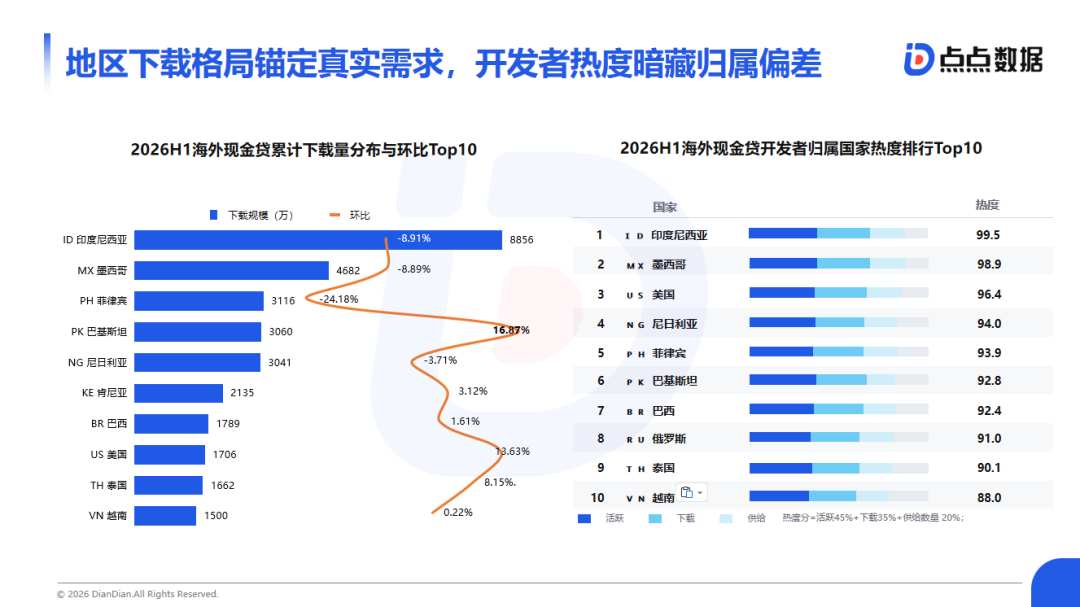Click the PH 菲律宾 download bar
Screen dimensions: 1080x607
pyautogui.click(x=198, y=300)
